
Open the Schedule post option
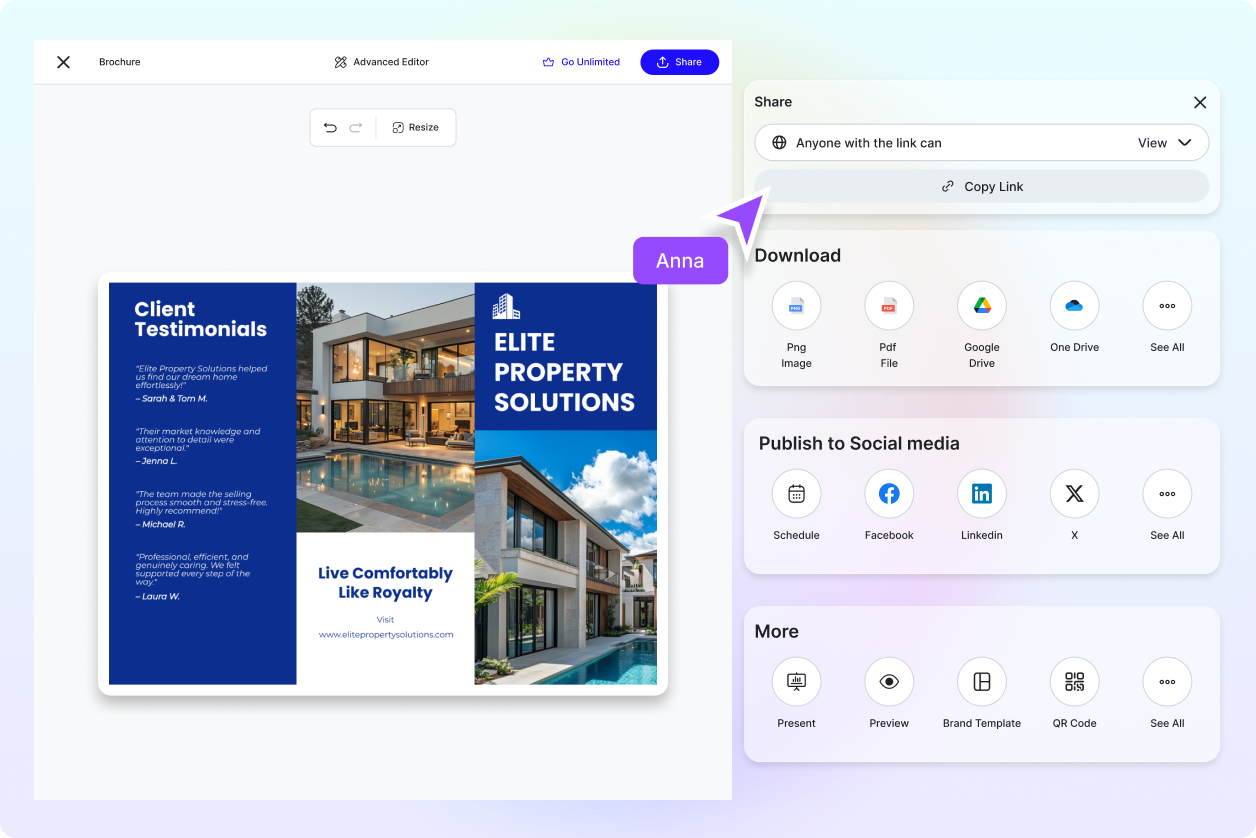click(x=796, y=494)
